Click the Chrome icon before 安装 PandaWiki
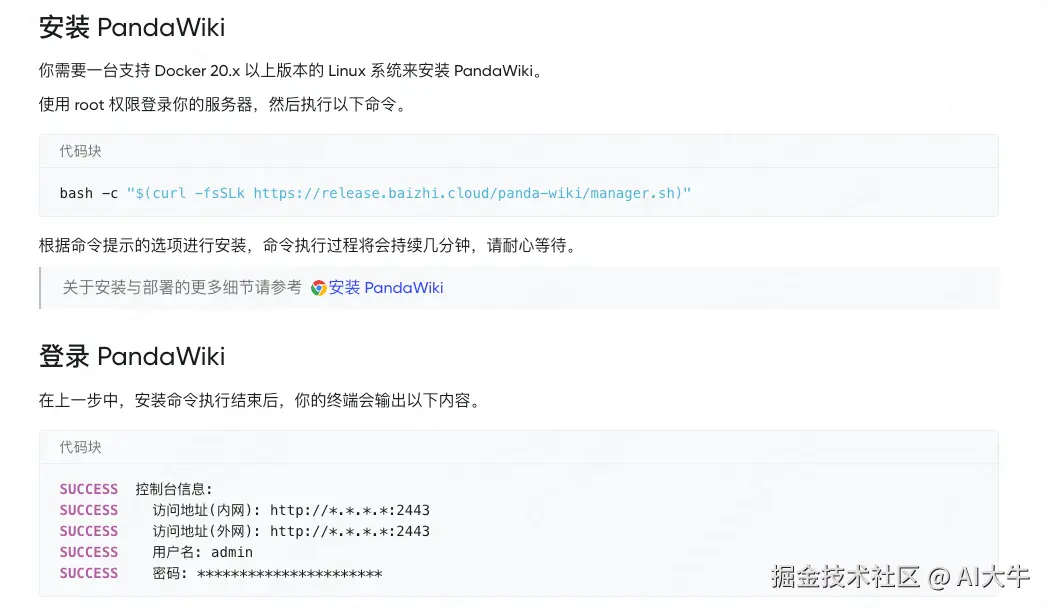Viewport: 1049px width, 609px height. (318, 288)
